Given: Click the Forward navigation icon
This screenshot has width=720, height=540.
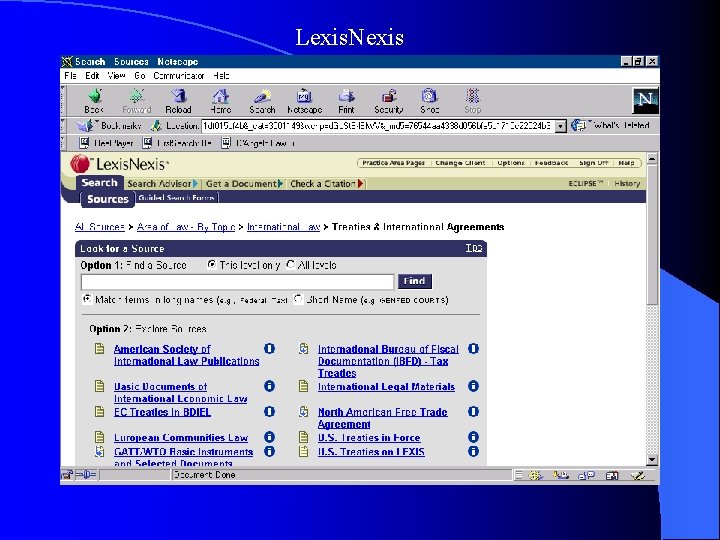Looking at the screenshot, I should click(136, 101).
